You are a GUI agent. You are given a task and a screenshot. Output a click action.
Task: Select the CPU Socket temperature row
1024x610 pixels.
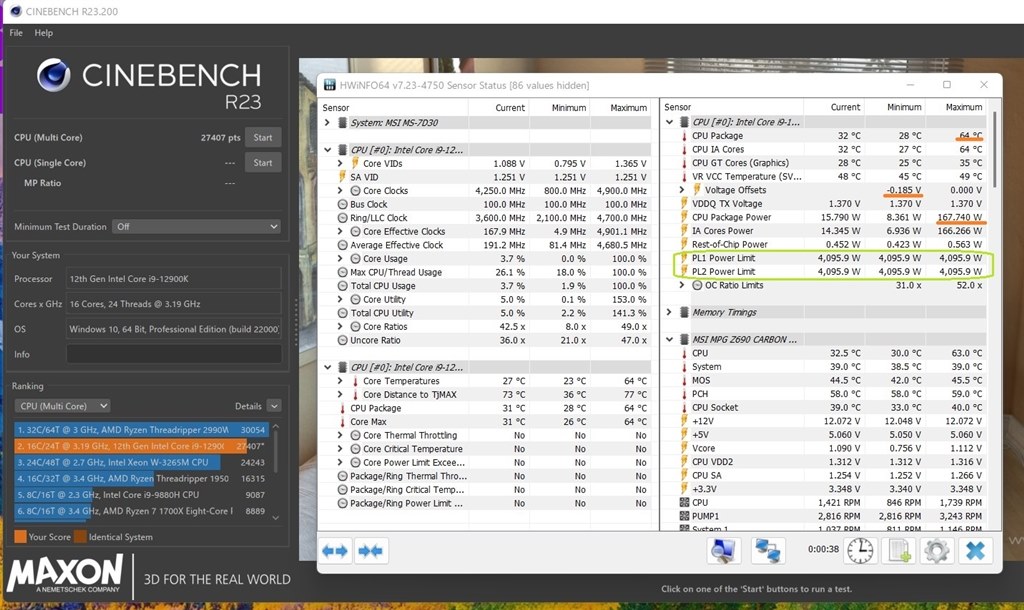pyautogui.click(x=824, y=408)
